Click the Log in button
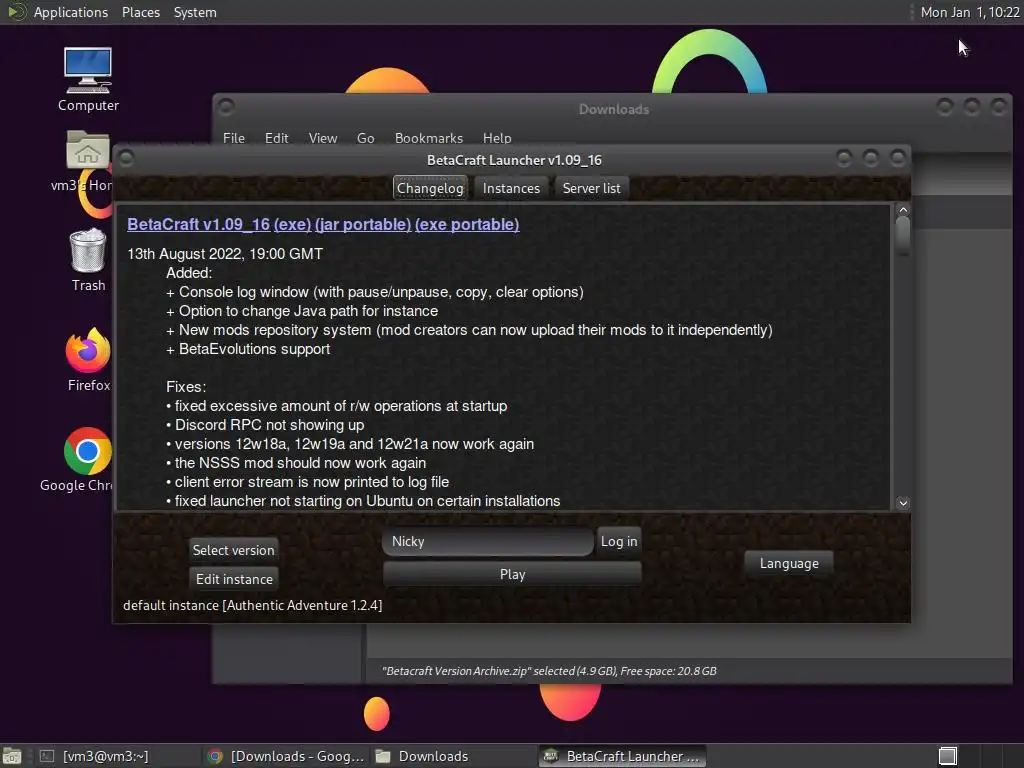This screenshot has height=768, width=1024. [x=618, y=541]
